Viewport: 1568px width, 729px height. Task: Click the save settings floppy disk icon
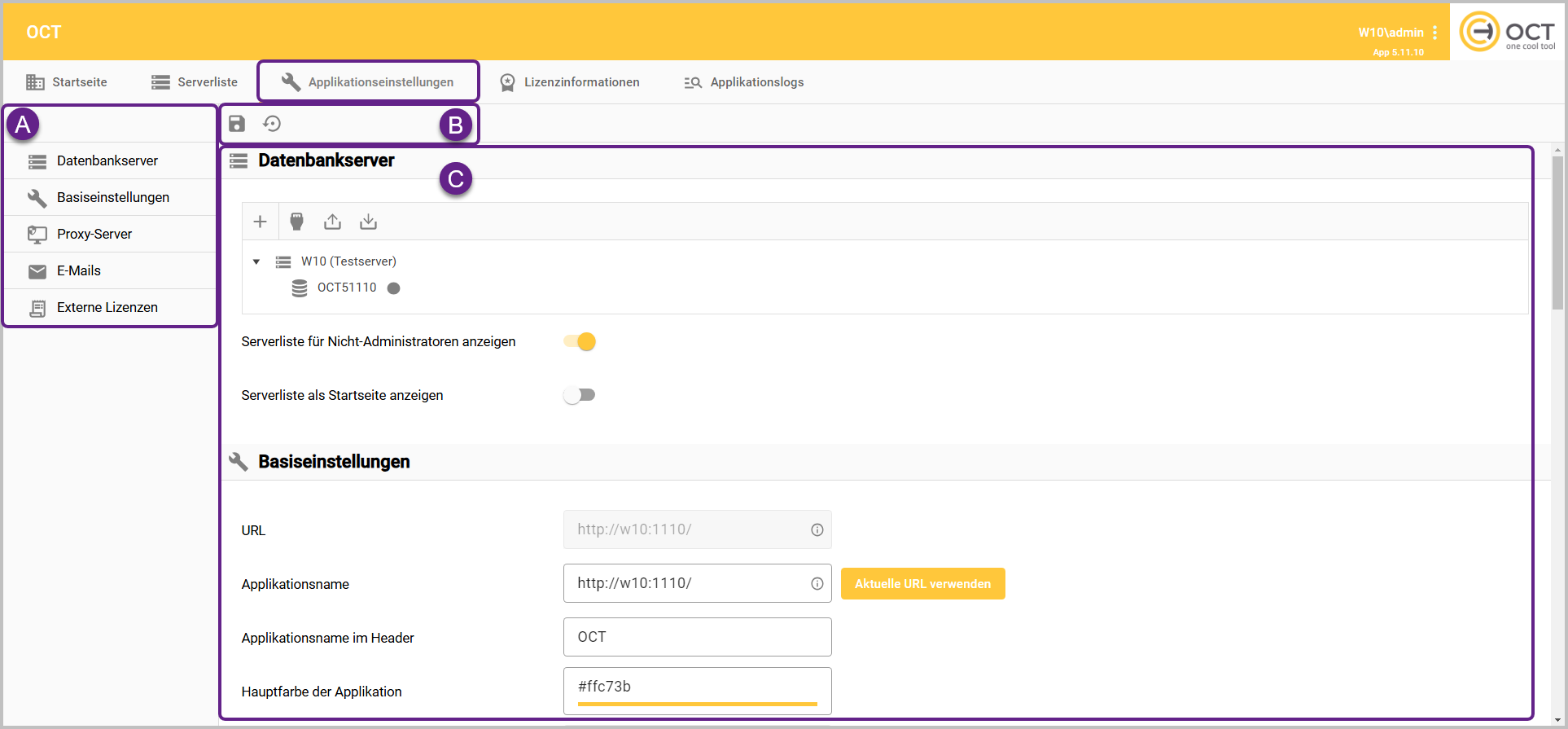[x=237, y=124]
